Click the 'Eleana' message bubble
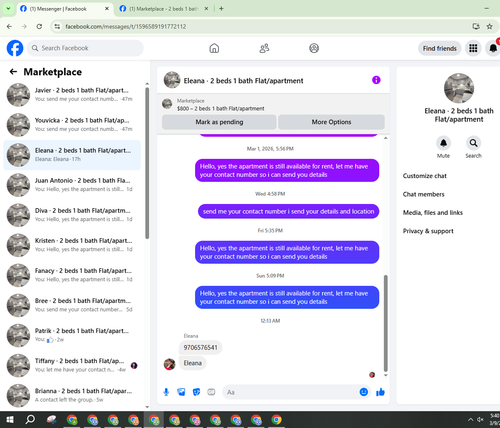 click(x=193, y=363)
